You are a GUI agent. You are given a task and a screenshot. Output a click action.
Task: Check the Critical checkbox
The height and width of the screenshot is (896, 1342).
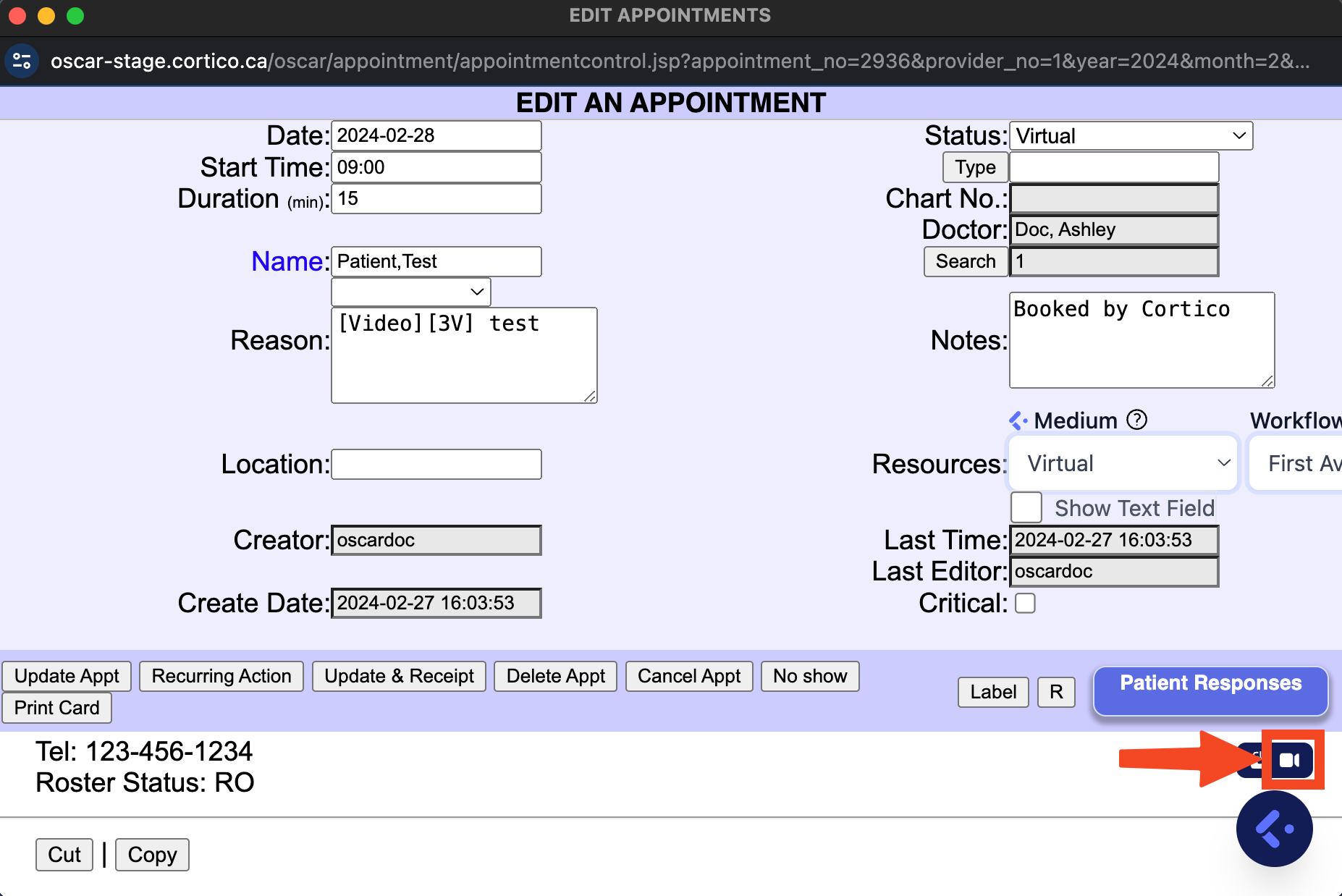click(x=1025, y=603)
